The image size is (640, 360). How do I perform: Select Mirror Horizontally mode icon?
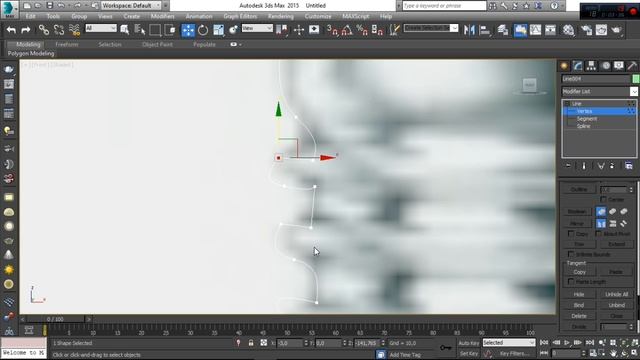pyautogui.click(x=601, y=223)
